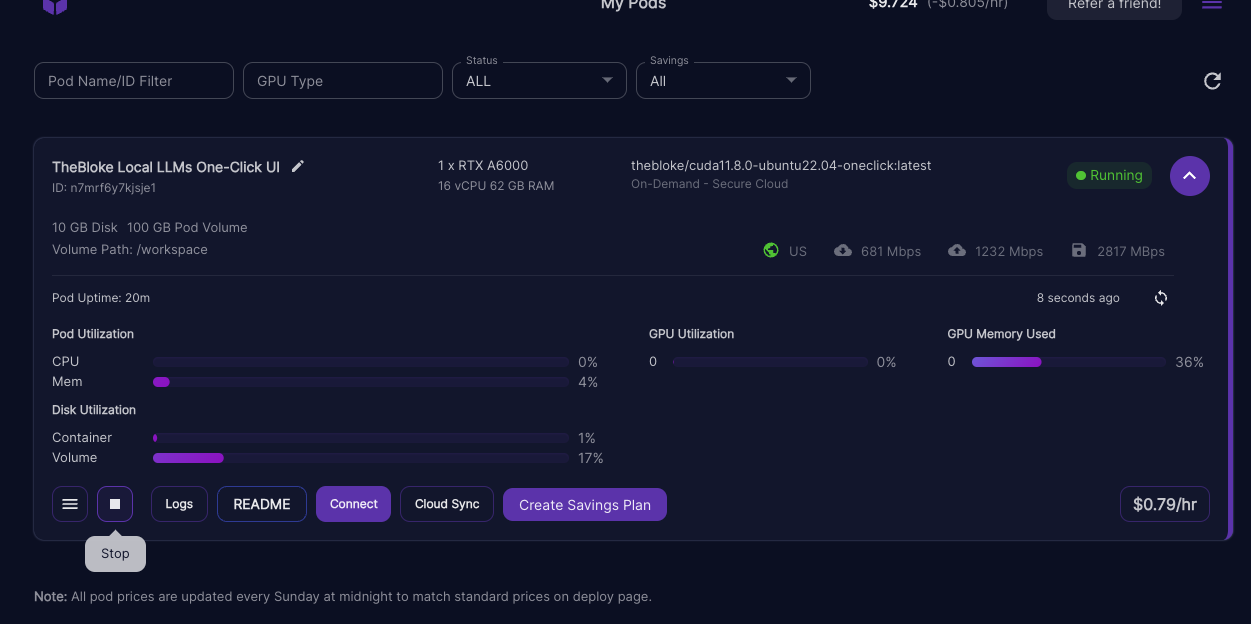Click the thebloke/cuda11.8.0 image name
Viewport: 1251px width, 624px height.
781,166
